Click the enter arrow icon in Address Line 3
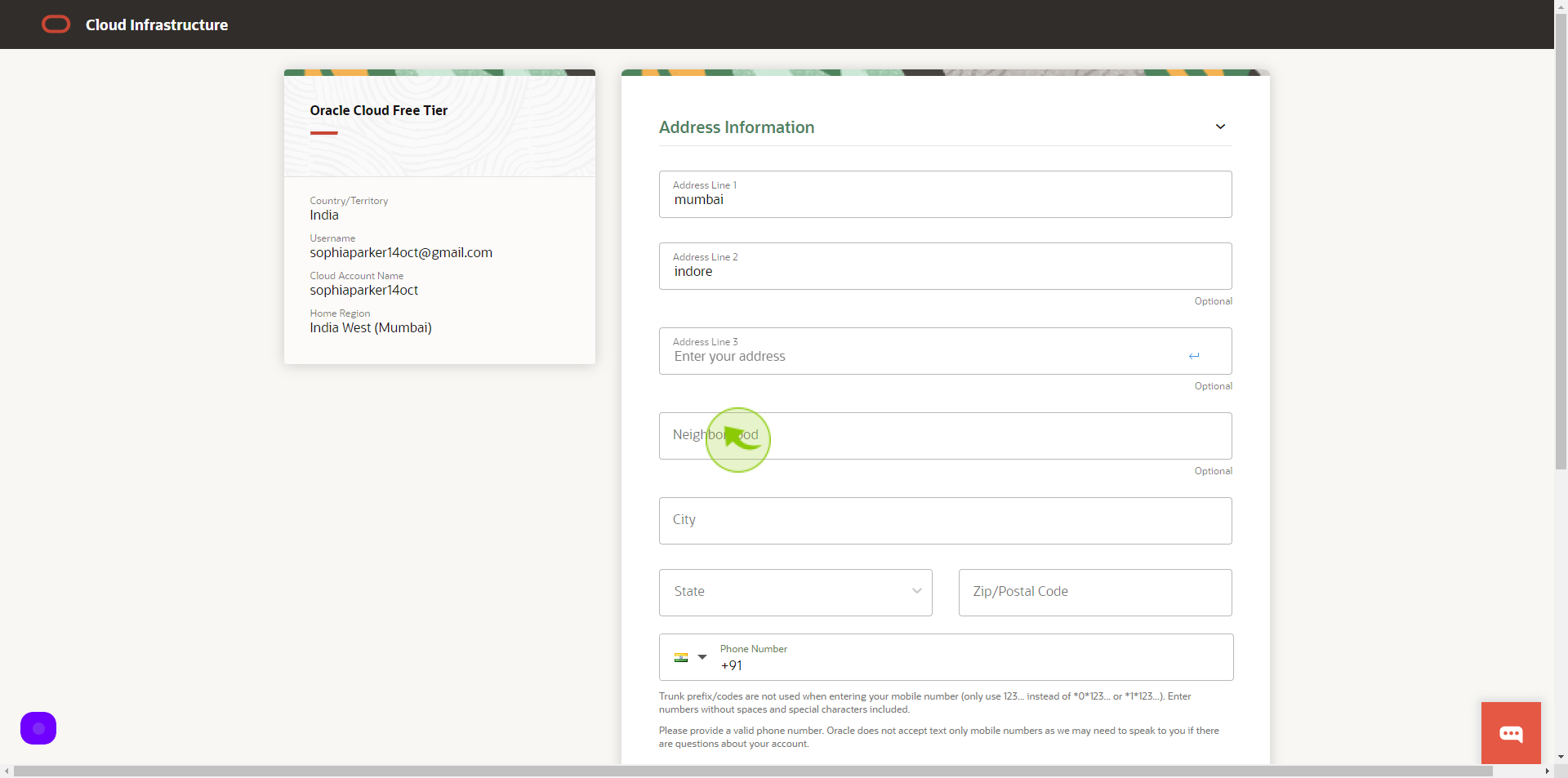The height and width of the screenshot is (778, 1568). pos(1194,356)
